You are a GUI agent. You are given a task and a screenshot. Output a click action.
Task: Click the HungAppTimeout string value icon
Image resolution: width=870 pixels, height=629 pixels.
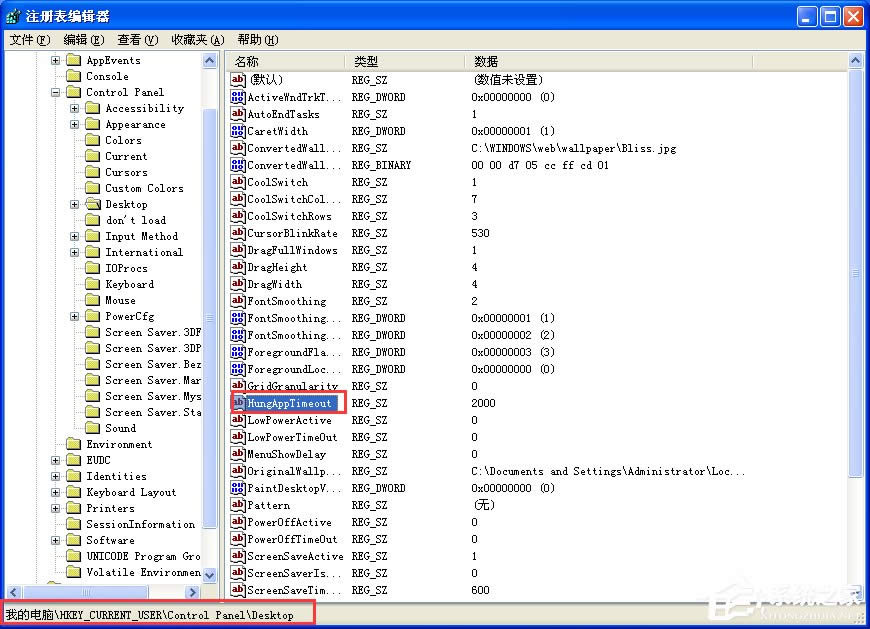click(x=238, y=403)
